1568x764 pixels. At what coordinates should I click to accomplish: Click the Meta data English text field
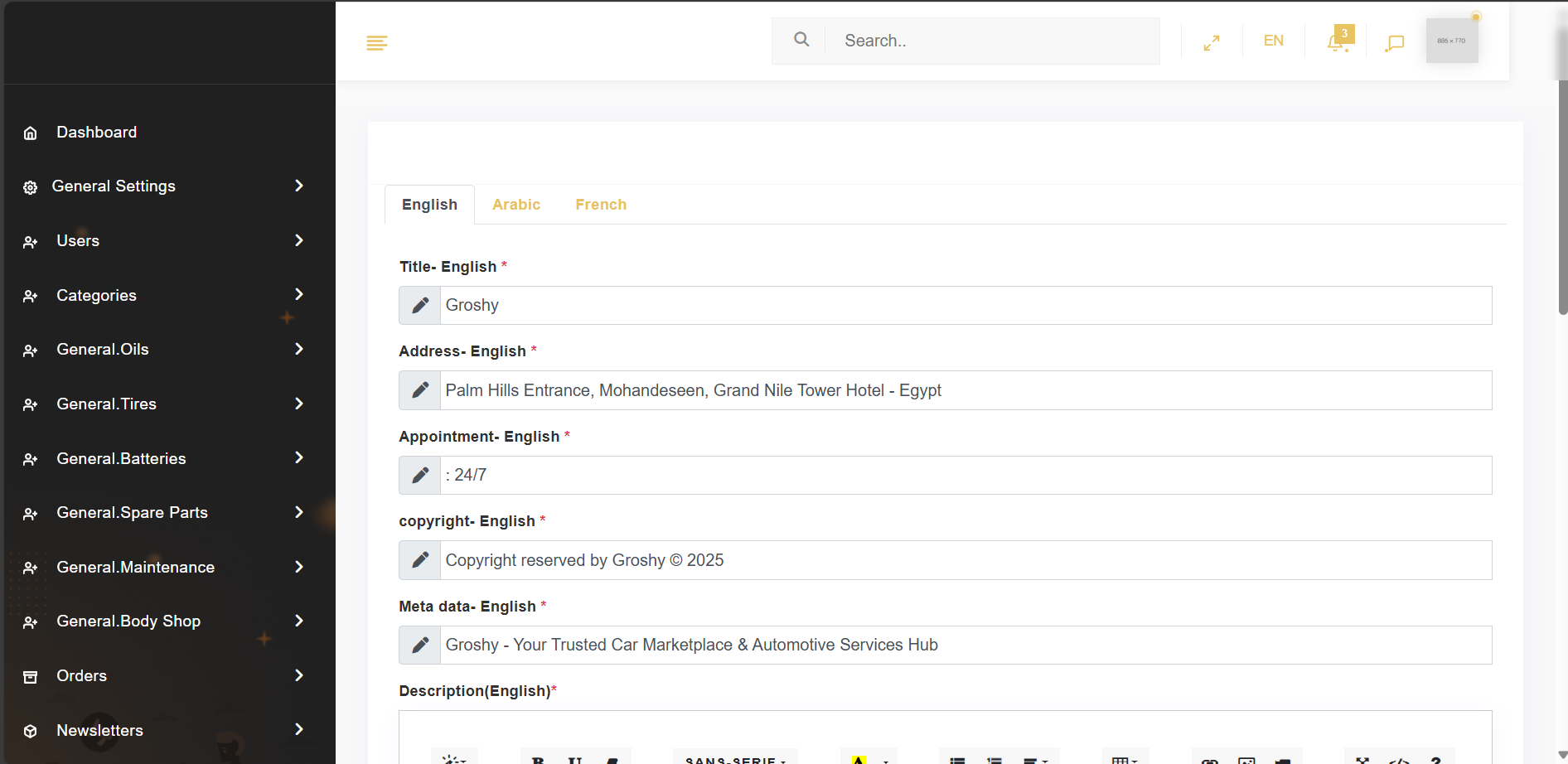coord(965,646)
